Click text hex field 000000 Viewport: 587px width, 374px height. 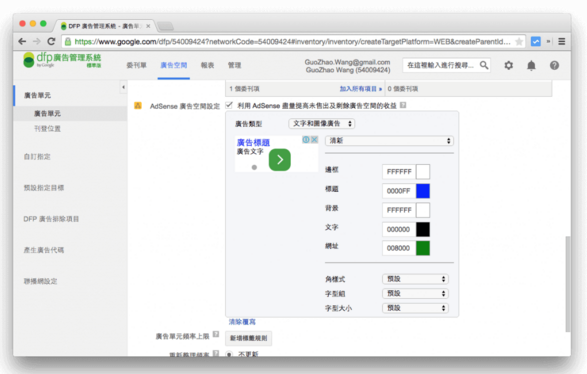coord(399,229)
